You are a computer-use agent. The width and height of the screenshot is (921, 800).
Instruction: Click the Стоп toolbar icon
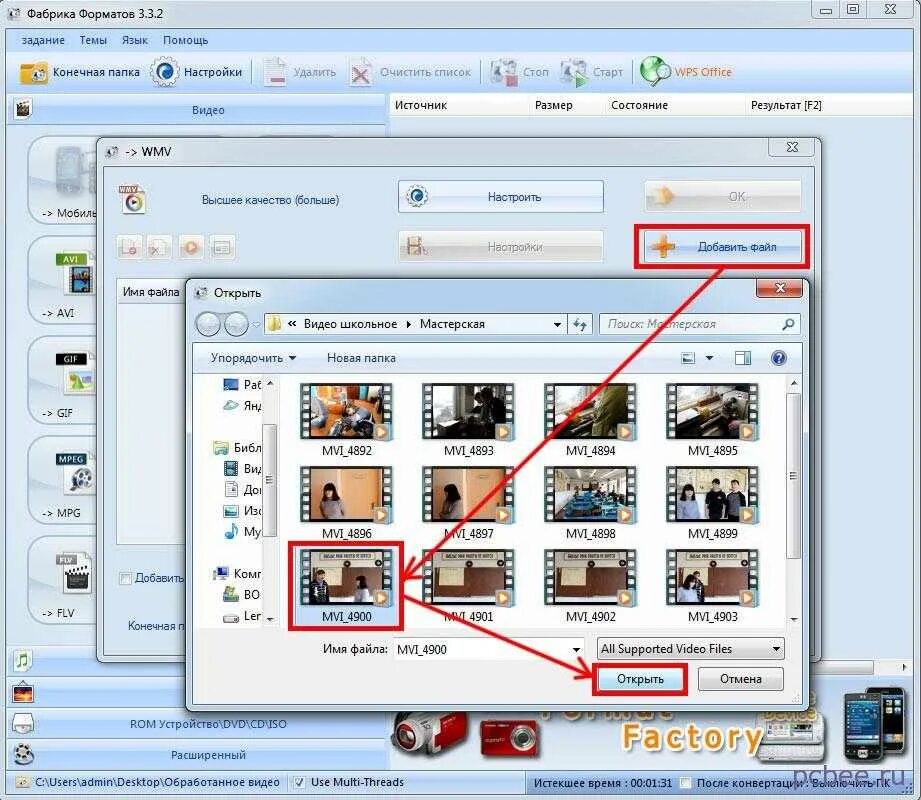(503, 73)
